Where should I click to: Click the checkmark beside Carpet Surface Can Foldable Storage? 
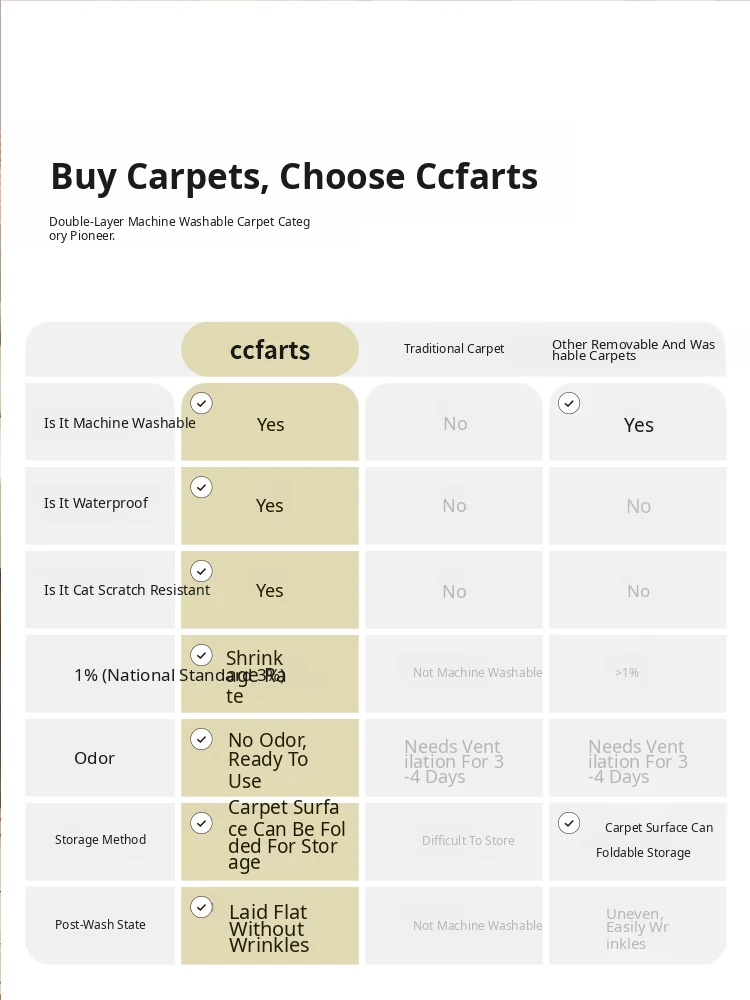(569, 823)
